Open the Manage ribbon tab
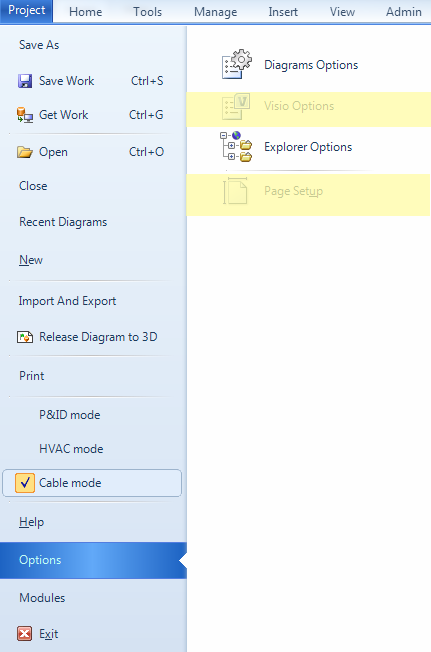This screenshot has width=431, height=652. click(x=215, y=12)
